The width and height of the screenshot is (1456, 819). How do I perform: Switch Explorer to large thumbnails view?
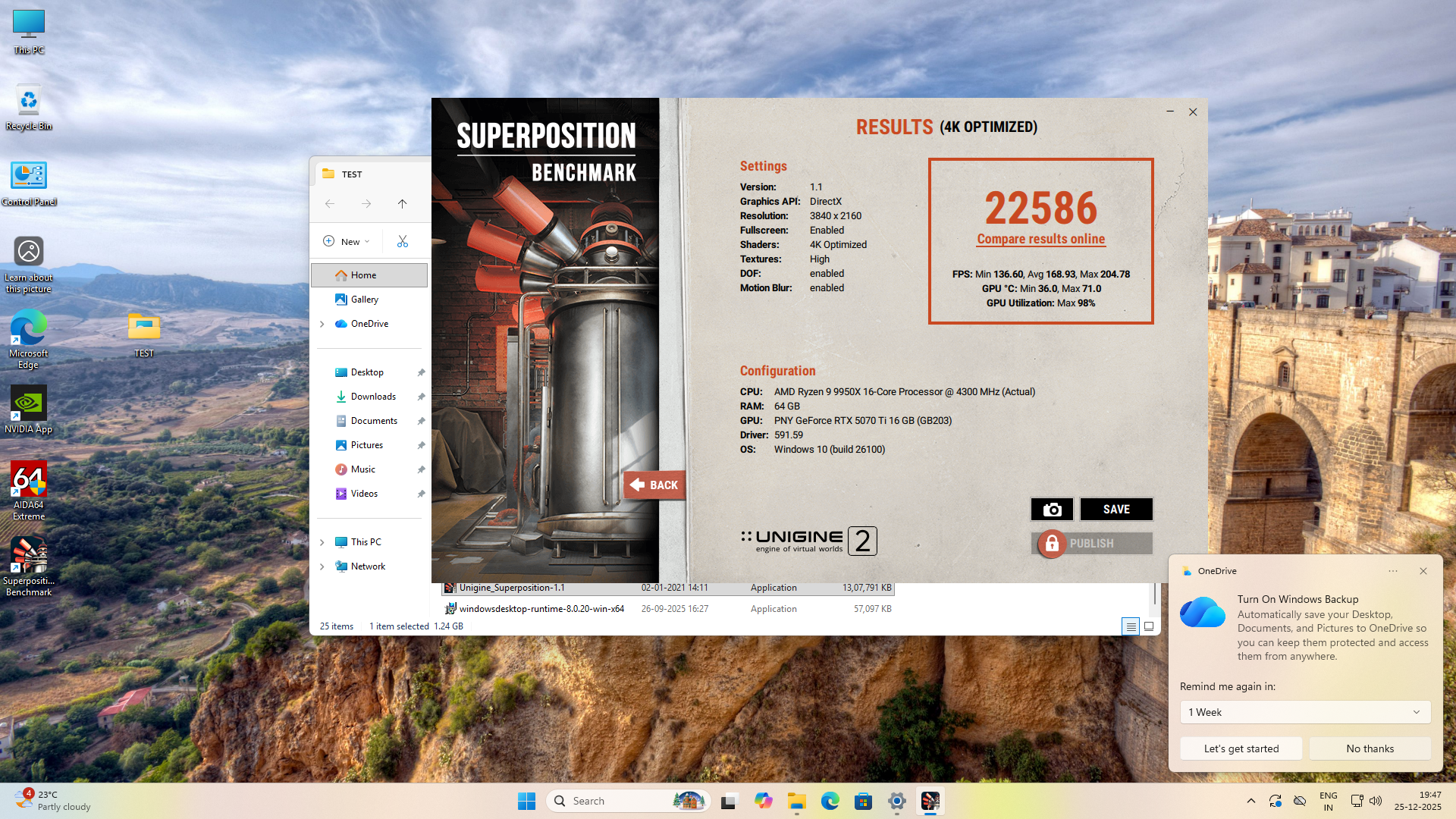[1149, 626]
